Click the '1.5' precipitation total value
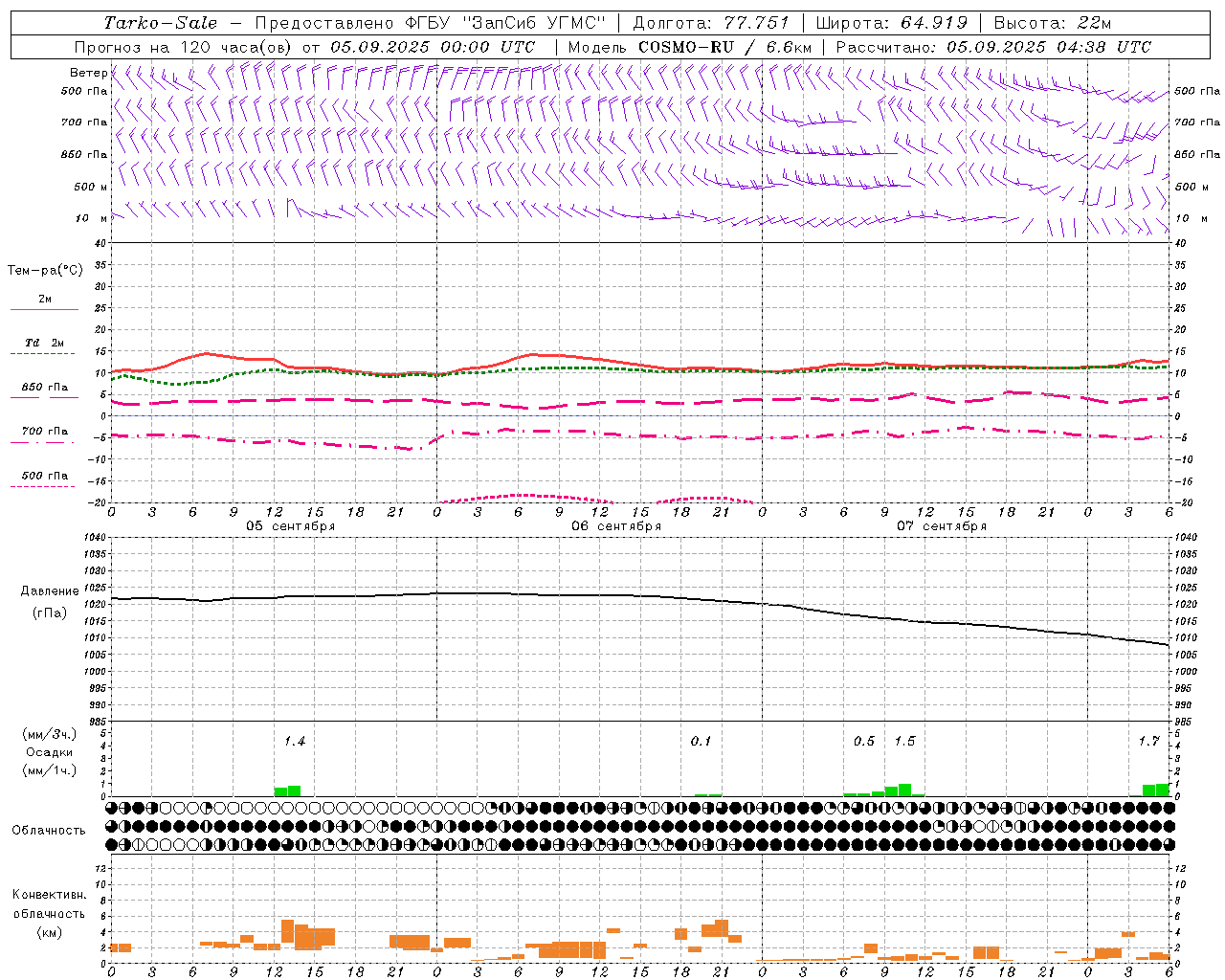Viewport: 1225px width, 980px height. [904, 742]
